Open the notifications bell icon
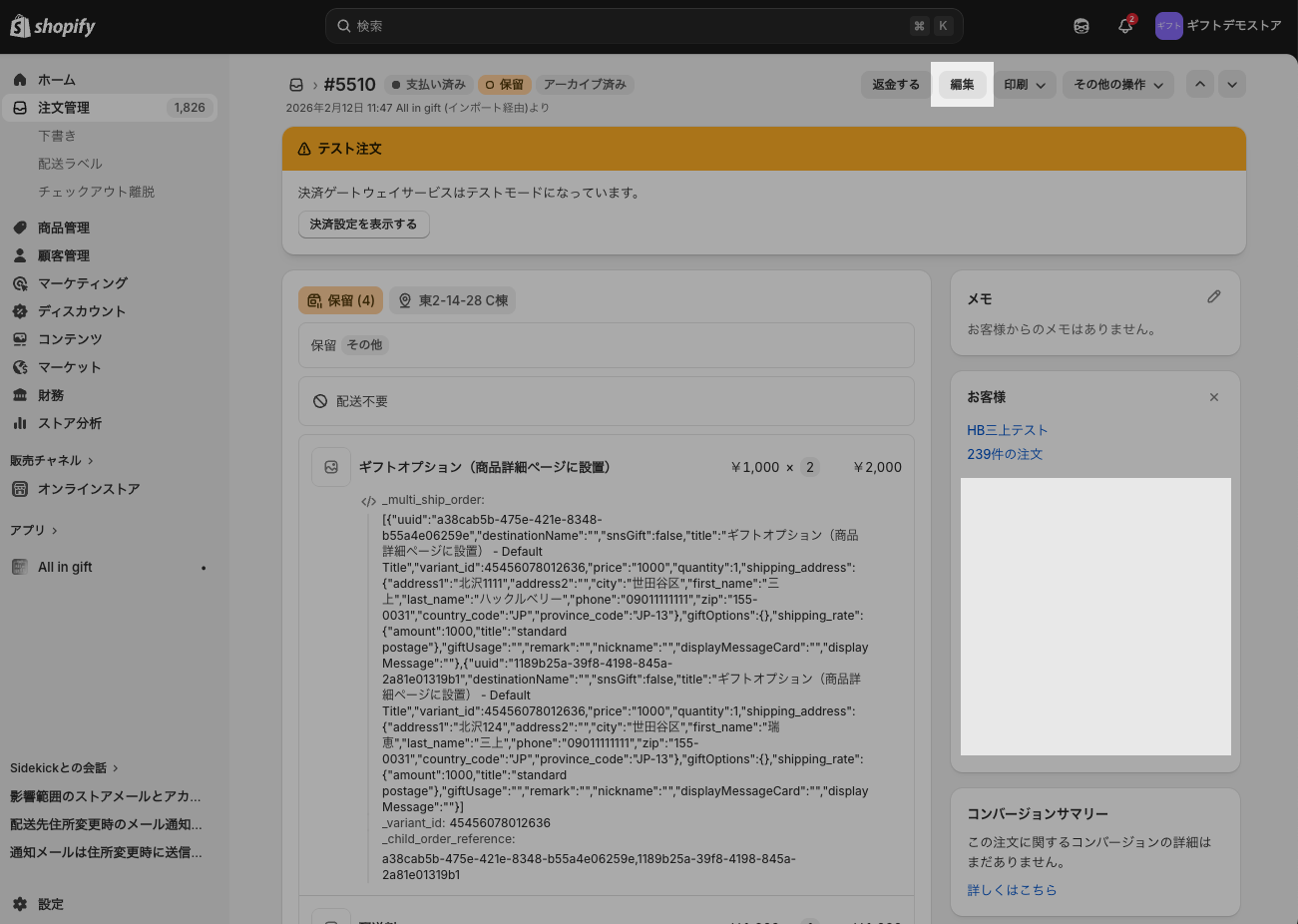 [1125, 26]
